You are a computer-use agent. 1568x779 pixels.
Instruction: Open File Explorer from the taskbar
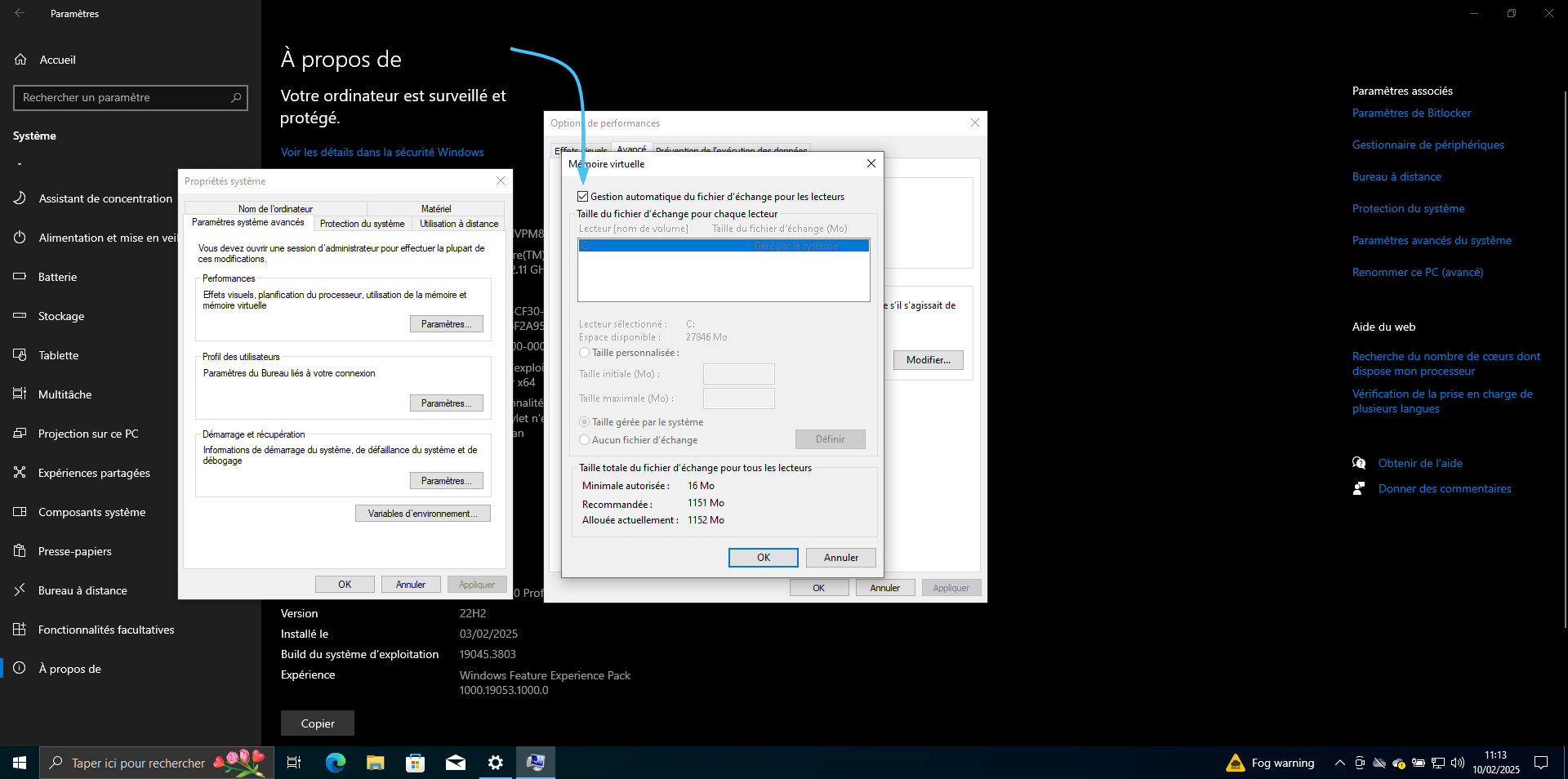tap(375, 763)
